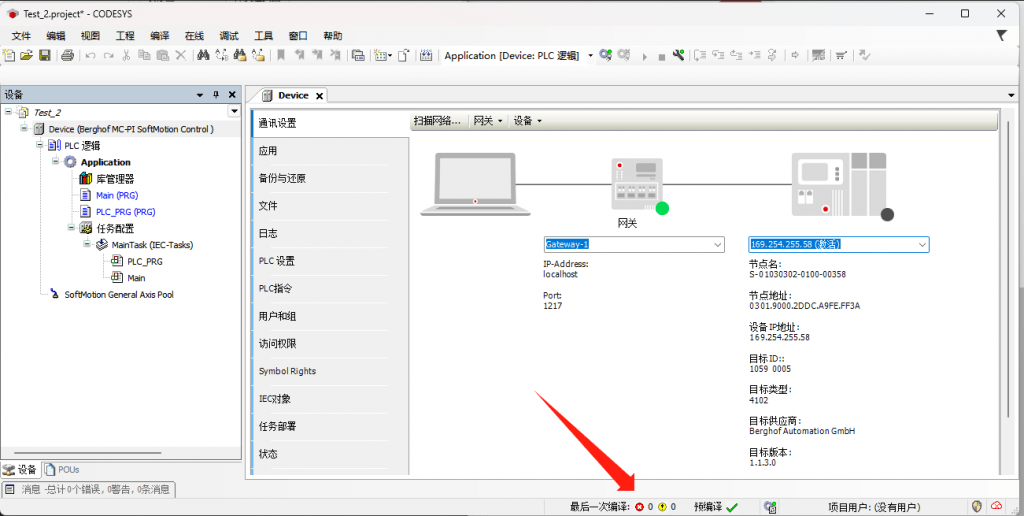Collapse the 任务配置 tree node
Screen dimensions: 1024x516
tap(56, 227)
